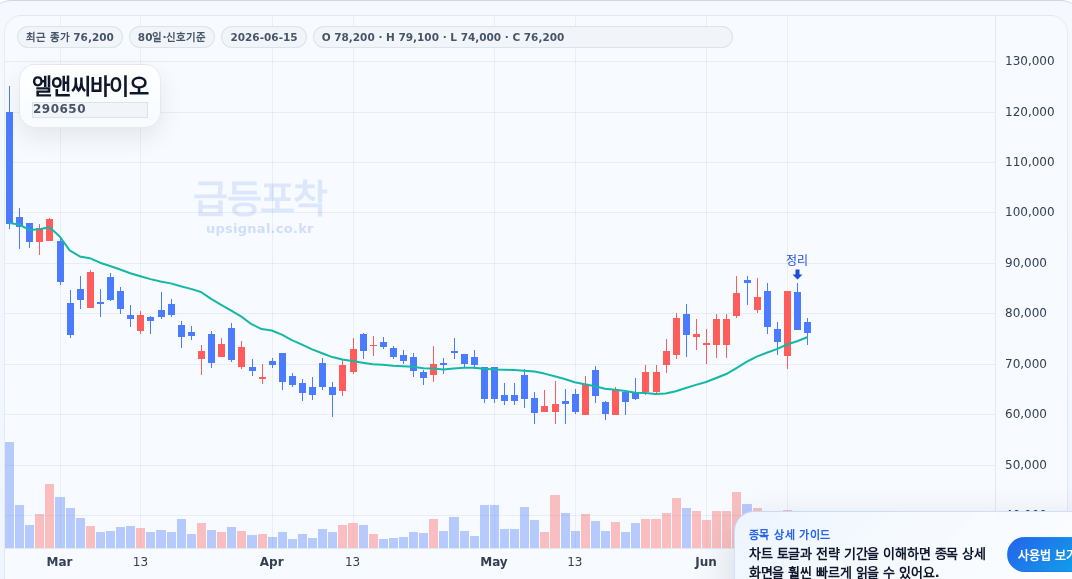The image size is (1072, 579).
Task: Click the 종목 상세 가이드 heading
Action: (789, 535)
